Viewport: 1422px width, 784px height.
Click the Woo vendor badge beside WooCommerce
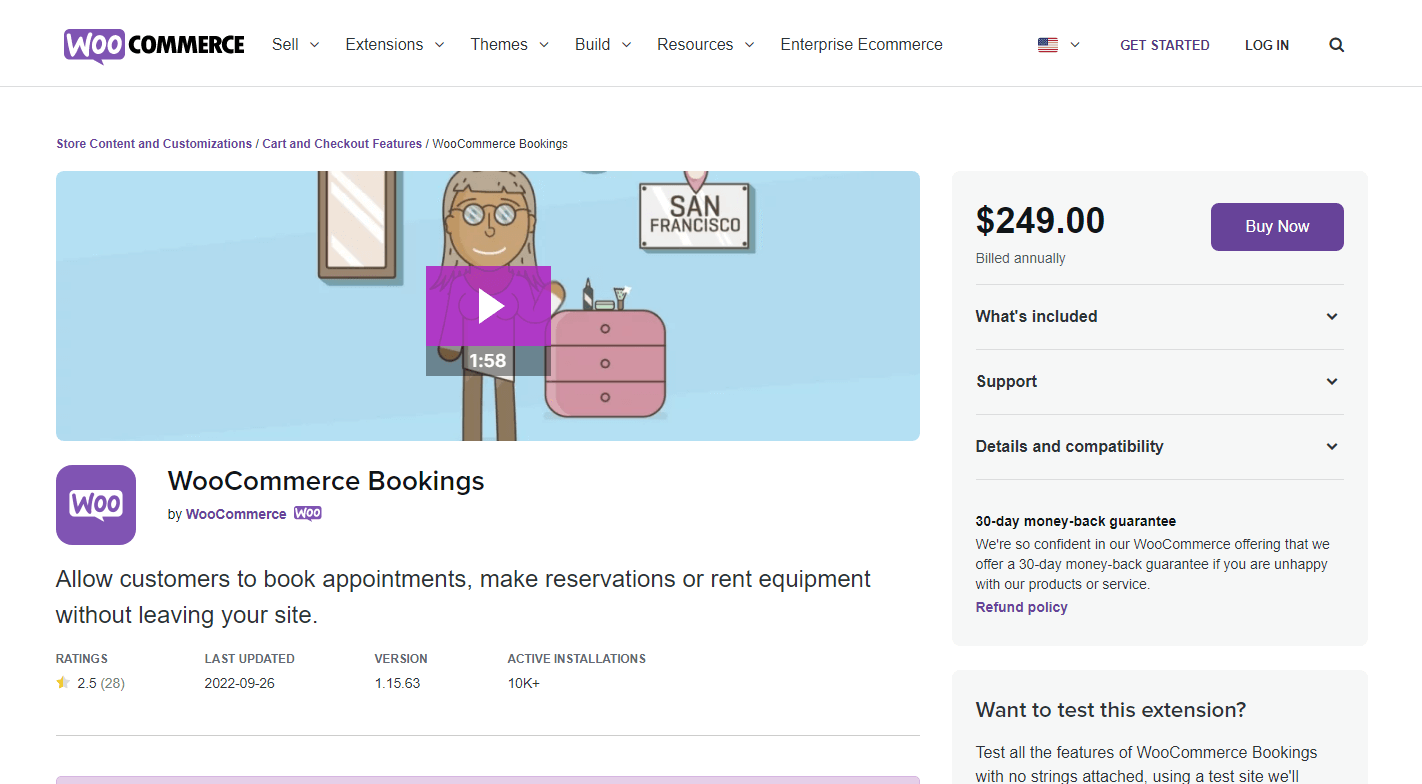pyautogui.click(x=307, y=513)
